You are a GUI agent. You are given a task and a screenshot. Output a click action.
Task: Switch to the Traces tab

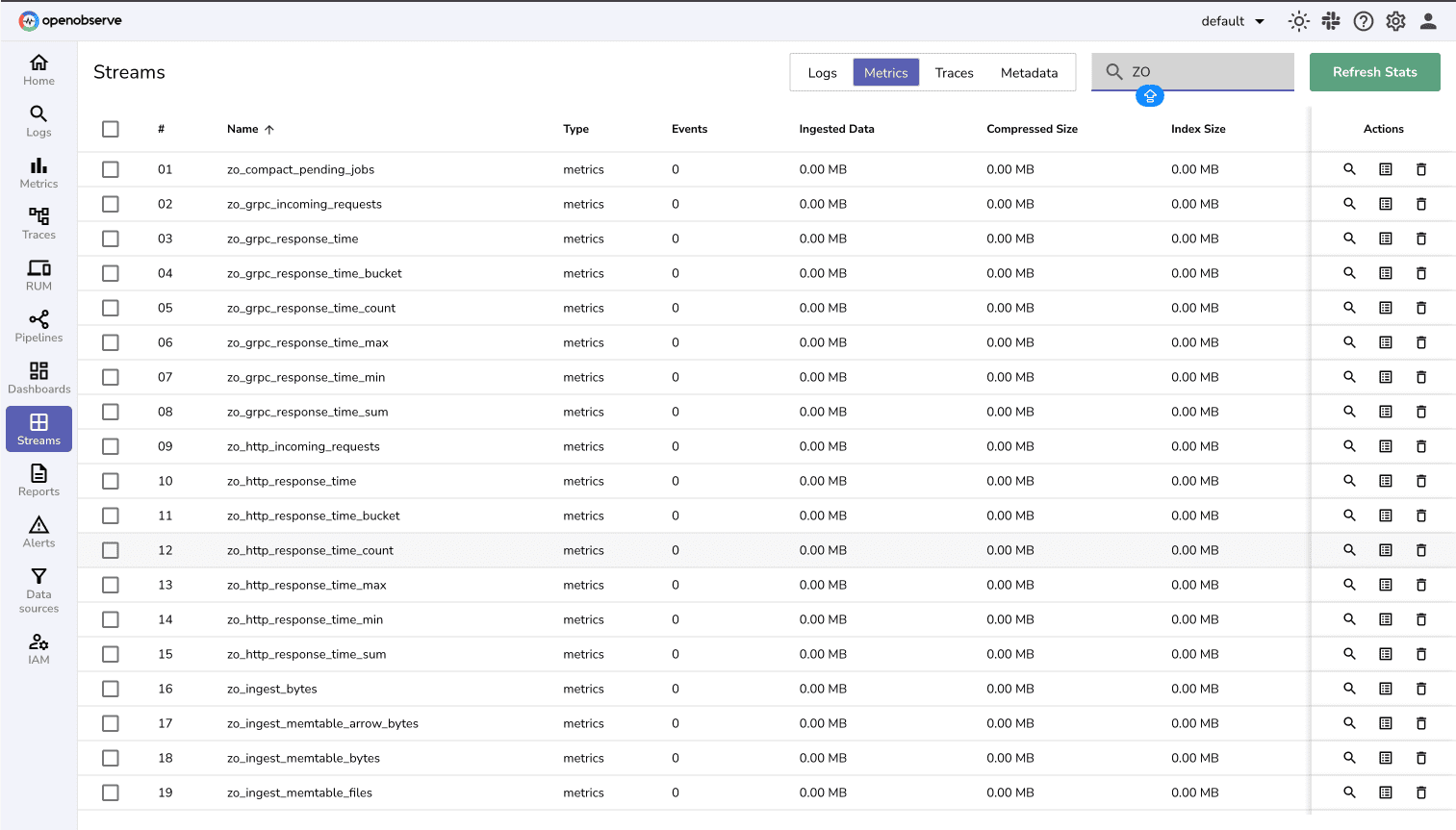coord(954,72)
